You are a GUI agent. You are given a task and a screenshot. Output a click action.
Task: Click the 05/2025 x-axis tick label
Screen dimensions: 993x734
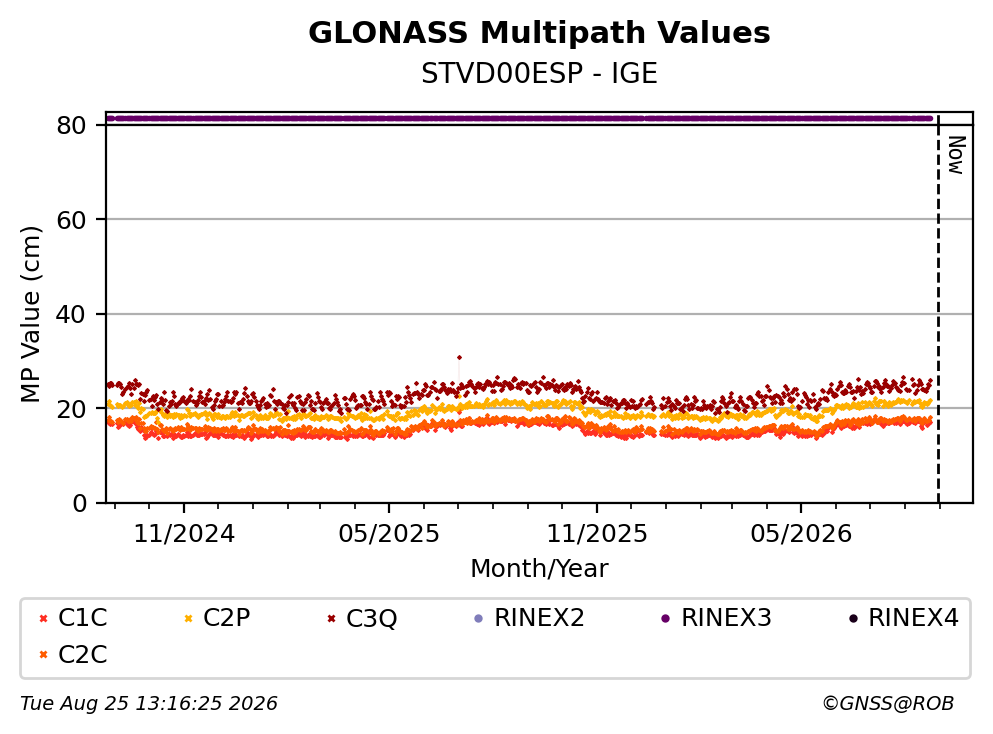point(389,534)
